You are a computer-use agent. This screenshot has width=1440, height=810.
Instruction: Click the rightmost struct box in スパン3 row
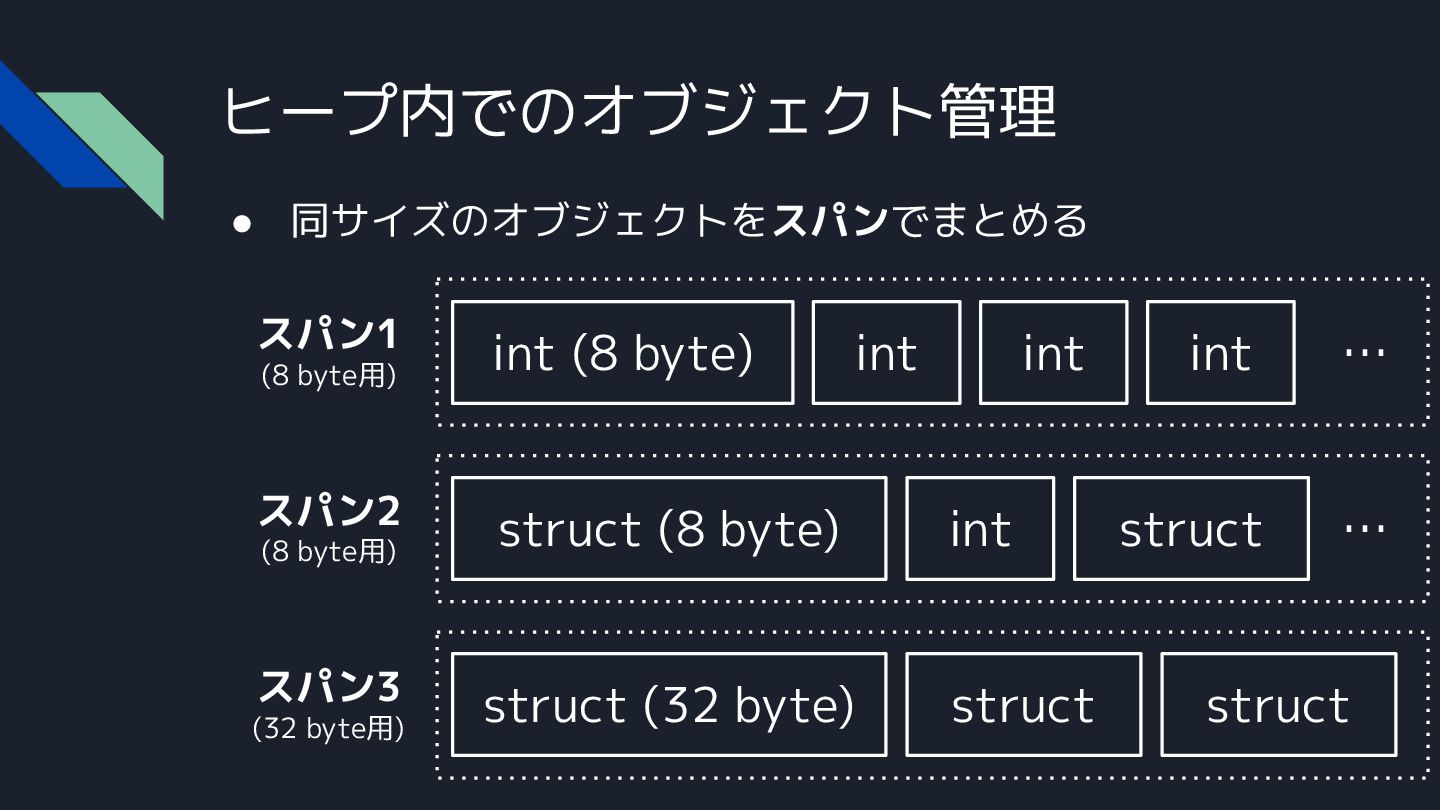tap(1278, 705)
